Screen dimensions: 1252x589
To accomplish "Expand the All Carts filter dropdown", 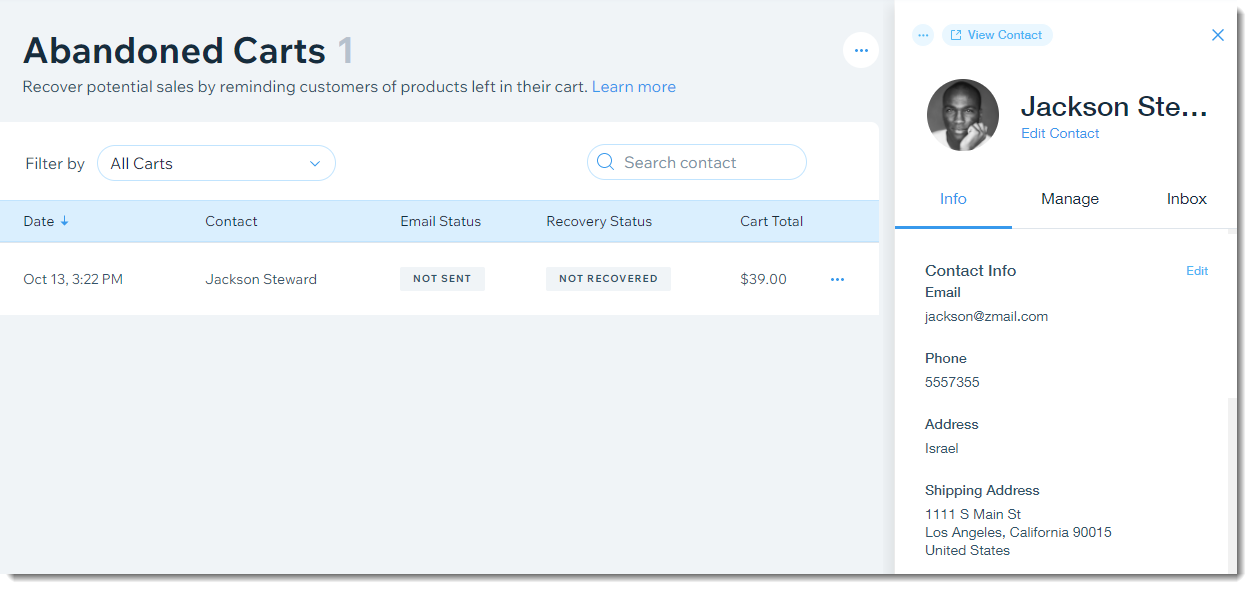I will pos(216,163).
